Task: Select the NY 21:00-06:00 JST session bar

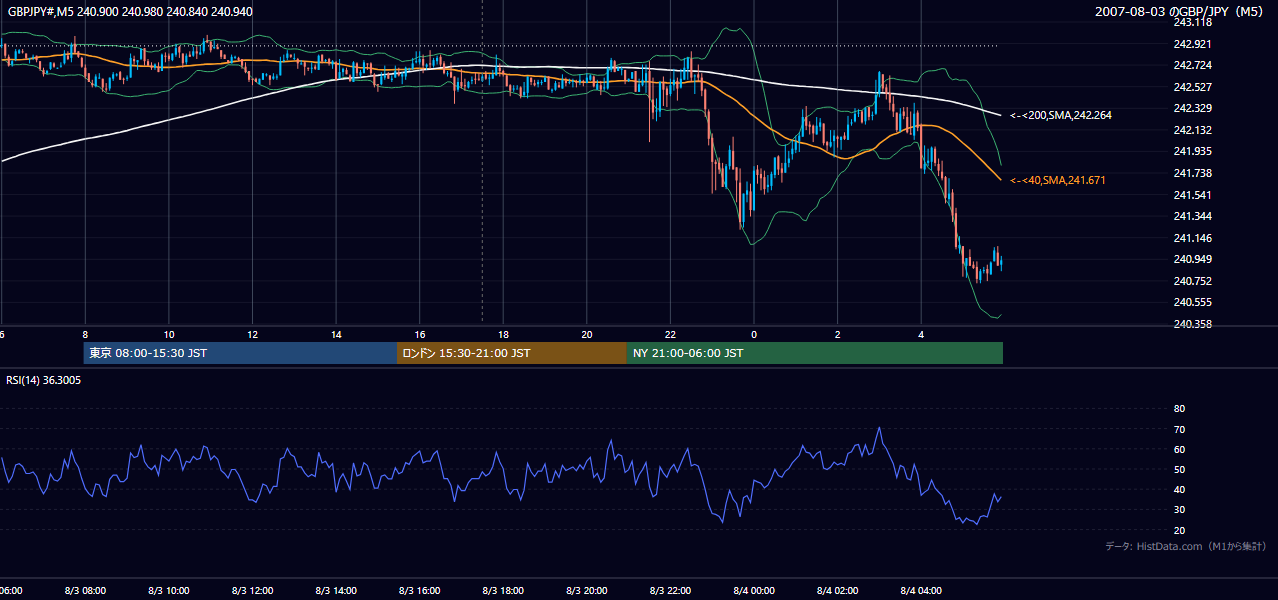Action: point(815,353)
